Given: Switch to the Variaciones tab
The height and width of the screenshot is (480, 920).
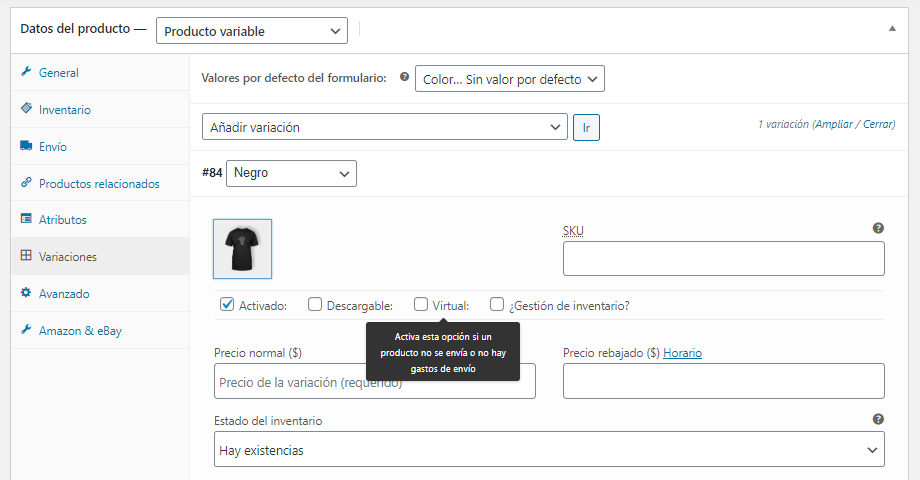Looking at the screenshot, I should point(68,256).
